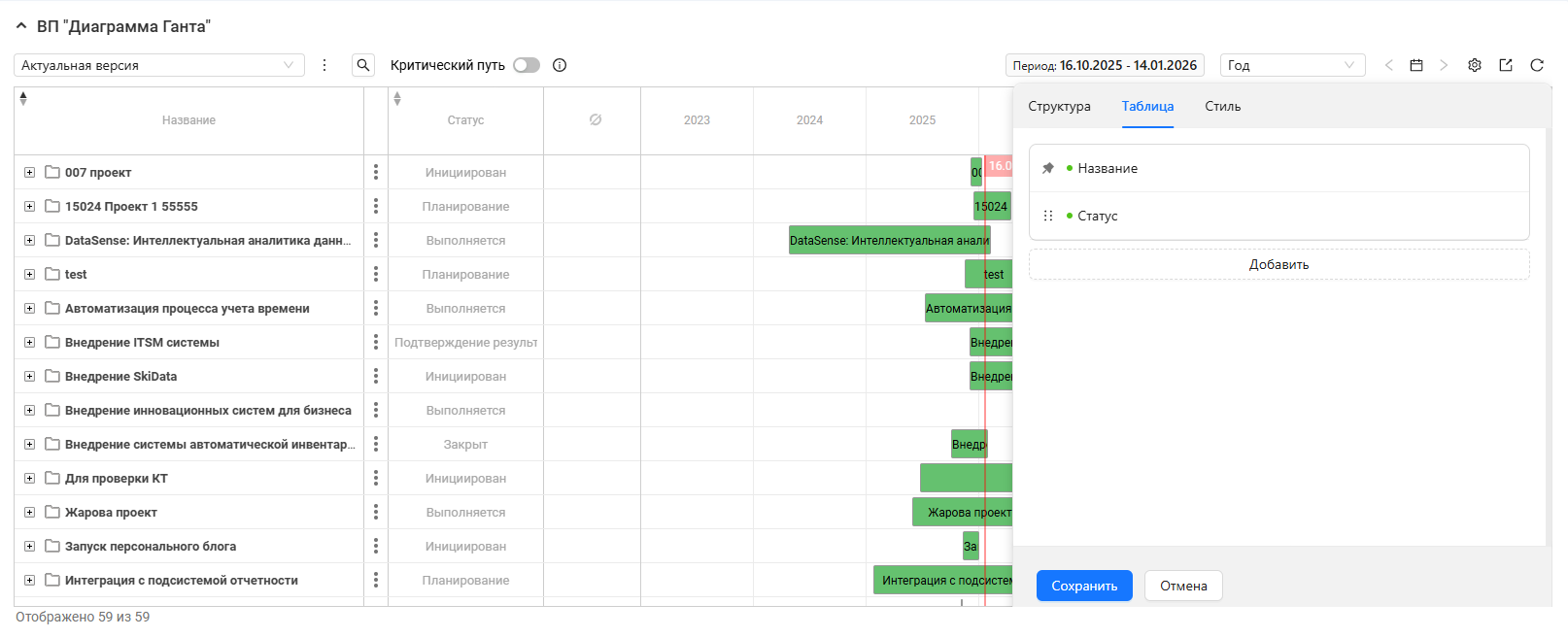Viewport: 1568px width, 638px height.
Task: Click the Сохранить button
Action: [x=1084, y=586]
